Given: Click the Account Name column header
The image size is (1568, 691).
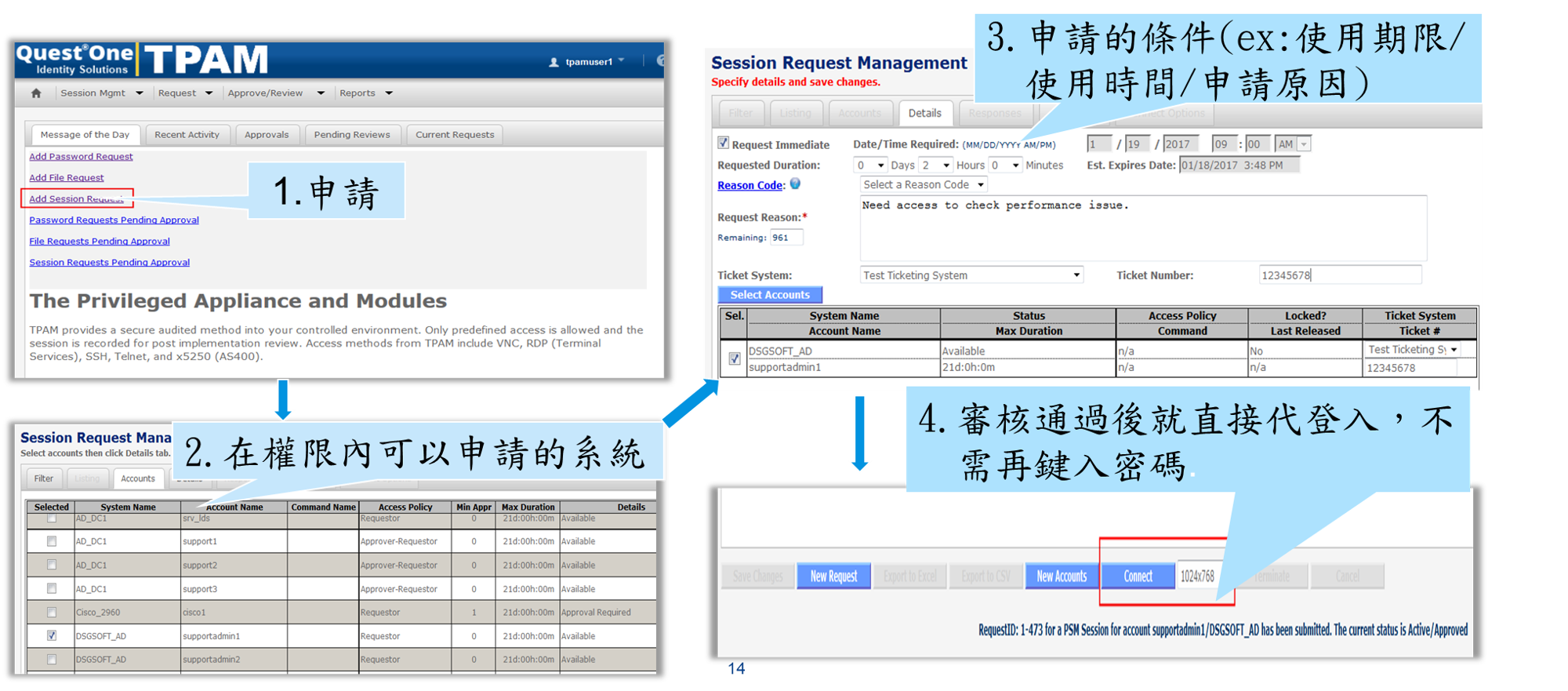Looking at the screenshot, I should [234, 507].
